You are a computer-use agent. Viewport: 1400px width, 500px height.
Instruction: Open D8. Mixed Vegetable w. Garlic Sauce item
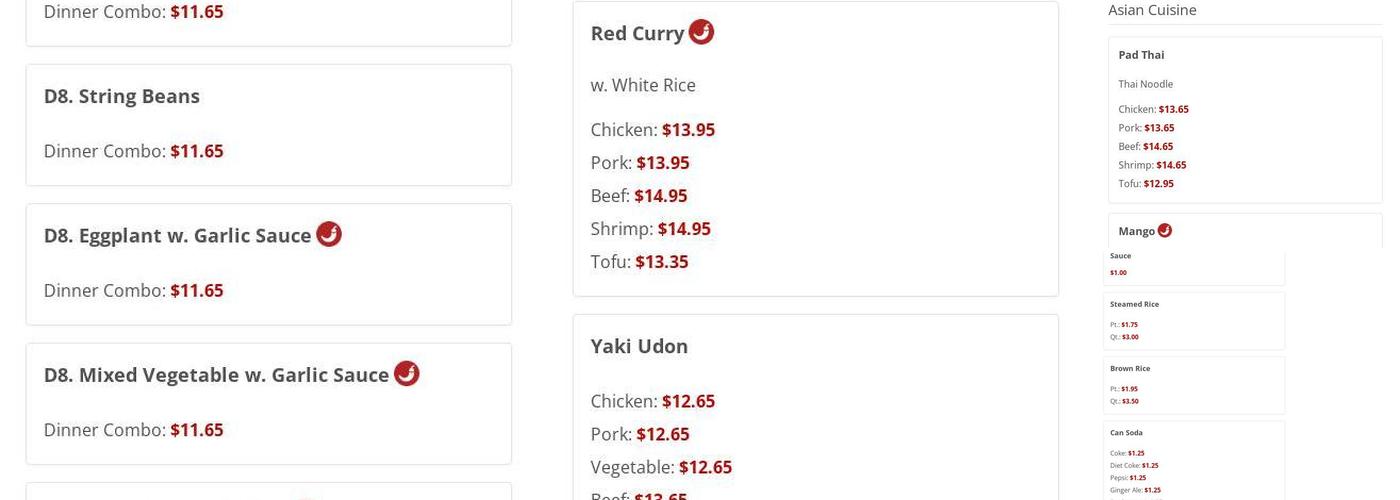(216, 375)
